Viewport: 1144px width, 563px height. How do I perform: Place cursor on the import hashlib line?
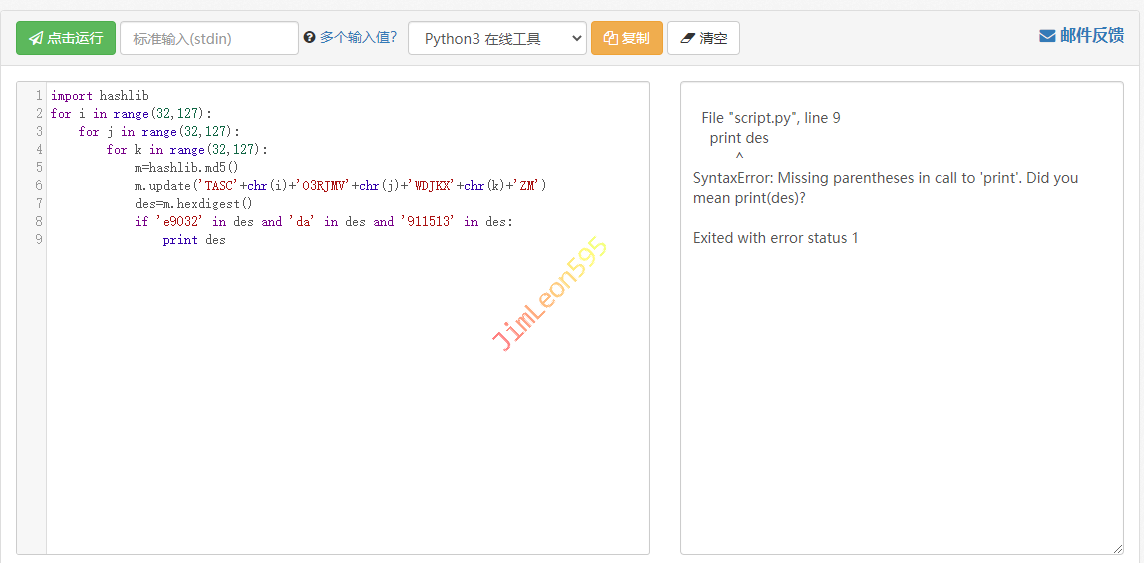coord(100,96)
